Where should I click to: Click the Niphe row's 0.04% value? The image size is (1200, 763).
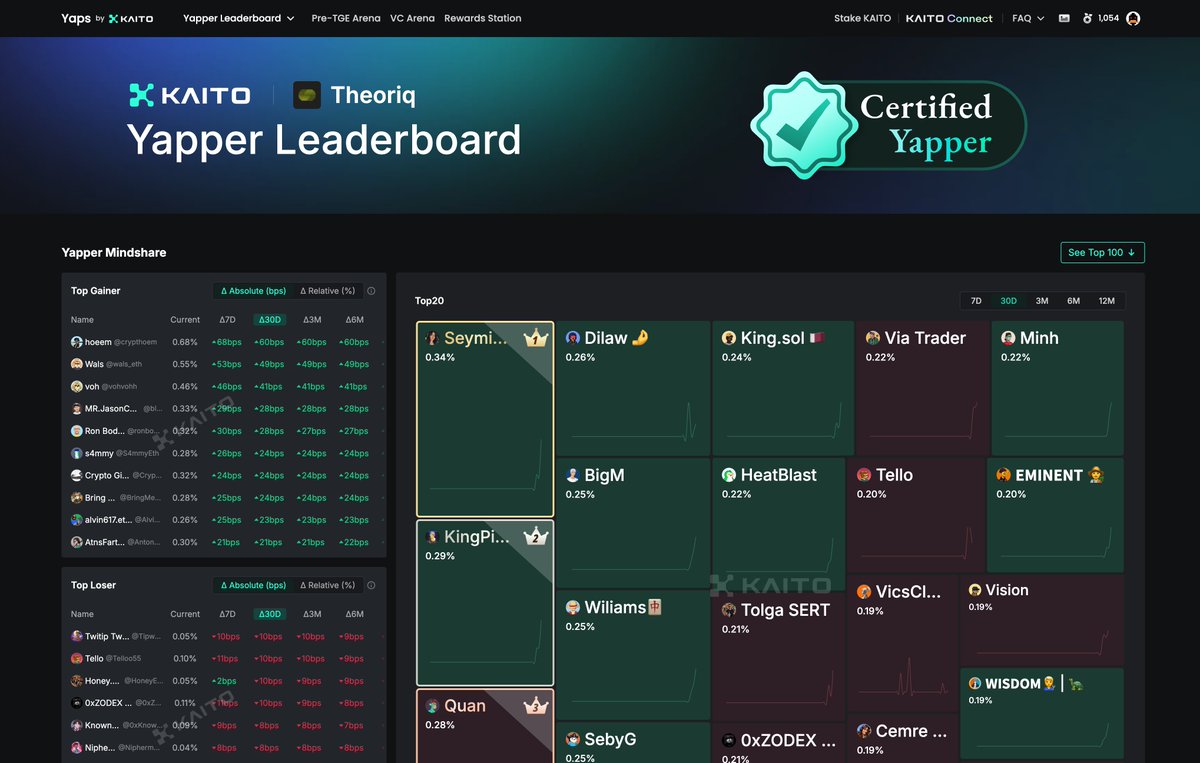[185, 747]
